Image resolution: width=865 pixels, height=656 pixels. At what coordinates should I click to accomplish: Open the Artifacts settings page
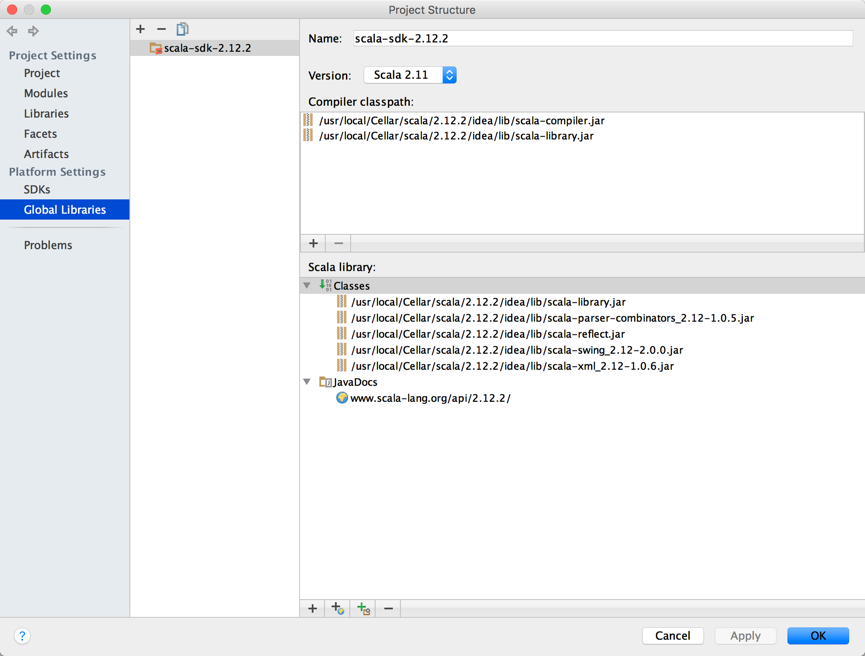click(x=46, y=154)
